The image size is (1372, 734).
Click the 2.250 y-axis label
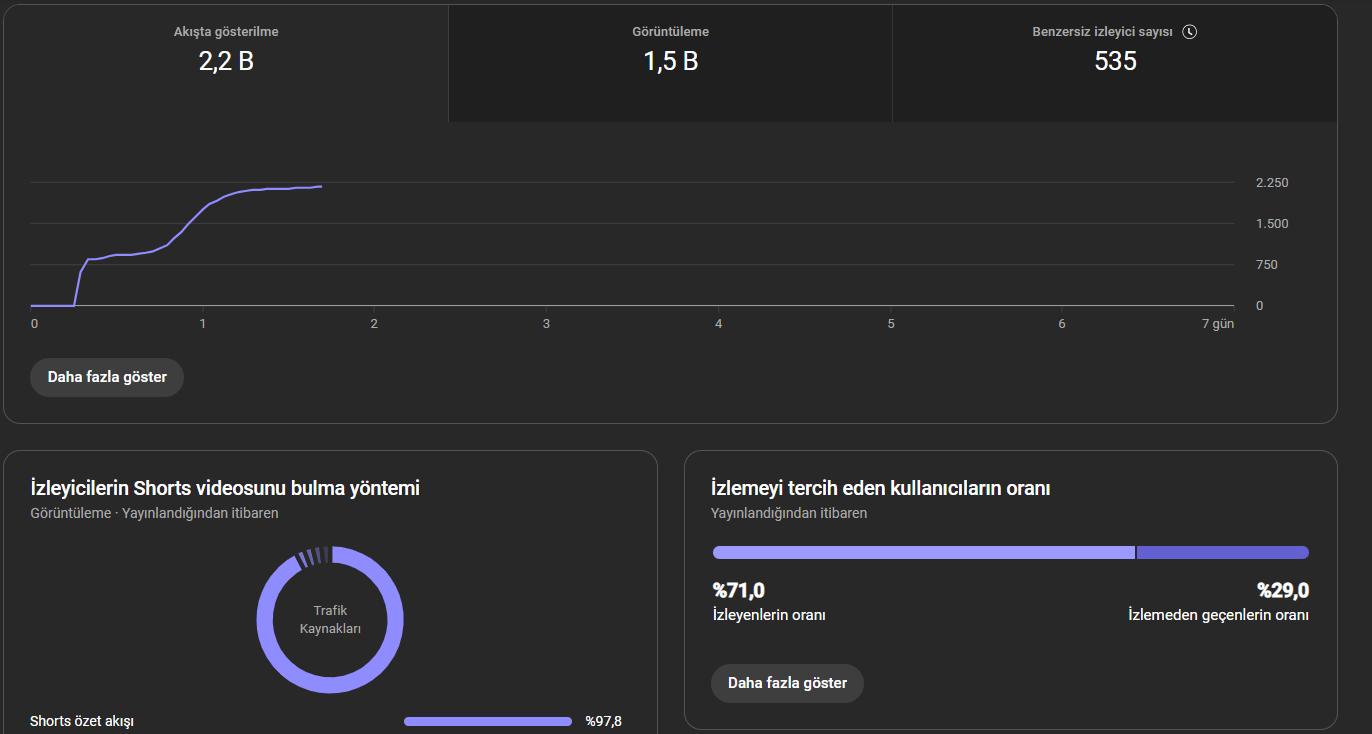1272,183
